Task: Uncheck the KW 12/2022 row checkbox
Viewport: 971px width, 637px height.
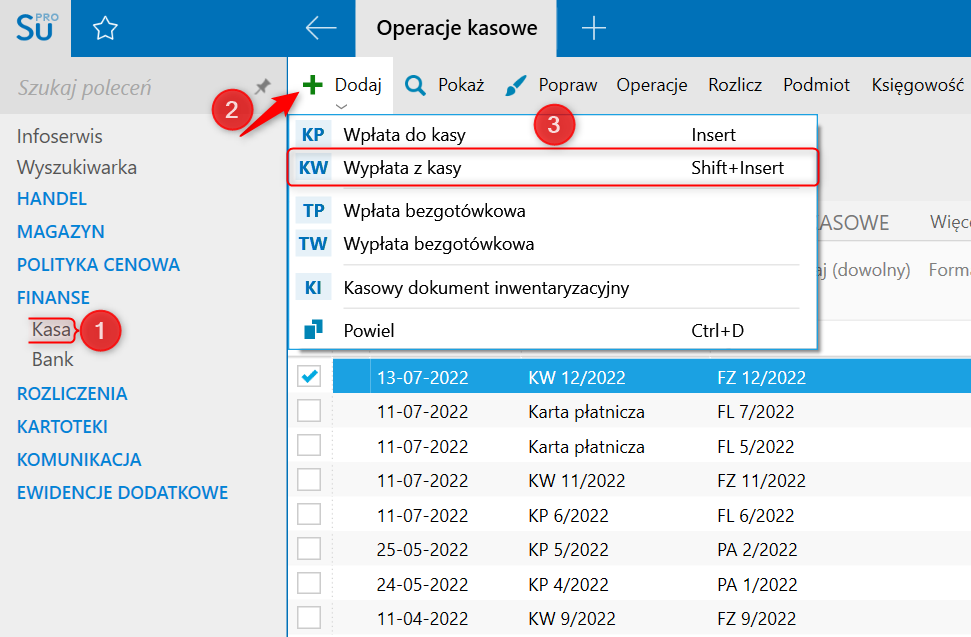Action: point(310,377)
